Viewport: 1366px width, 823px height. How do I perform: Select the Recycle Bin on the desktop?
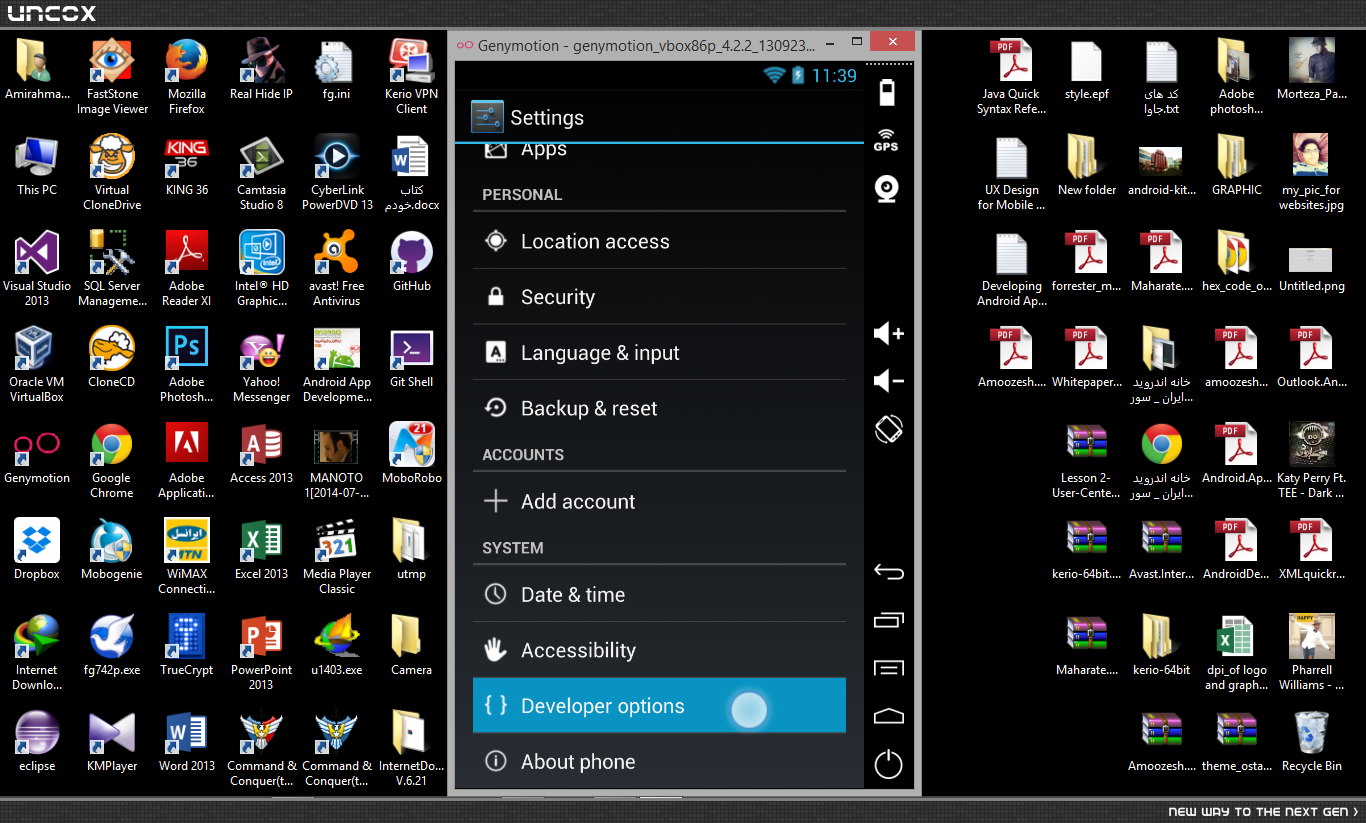1312,742
